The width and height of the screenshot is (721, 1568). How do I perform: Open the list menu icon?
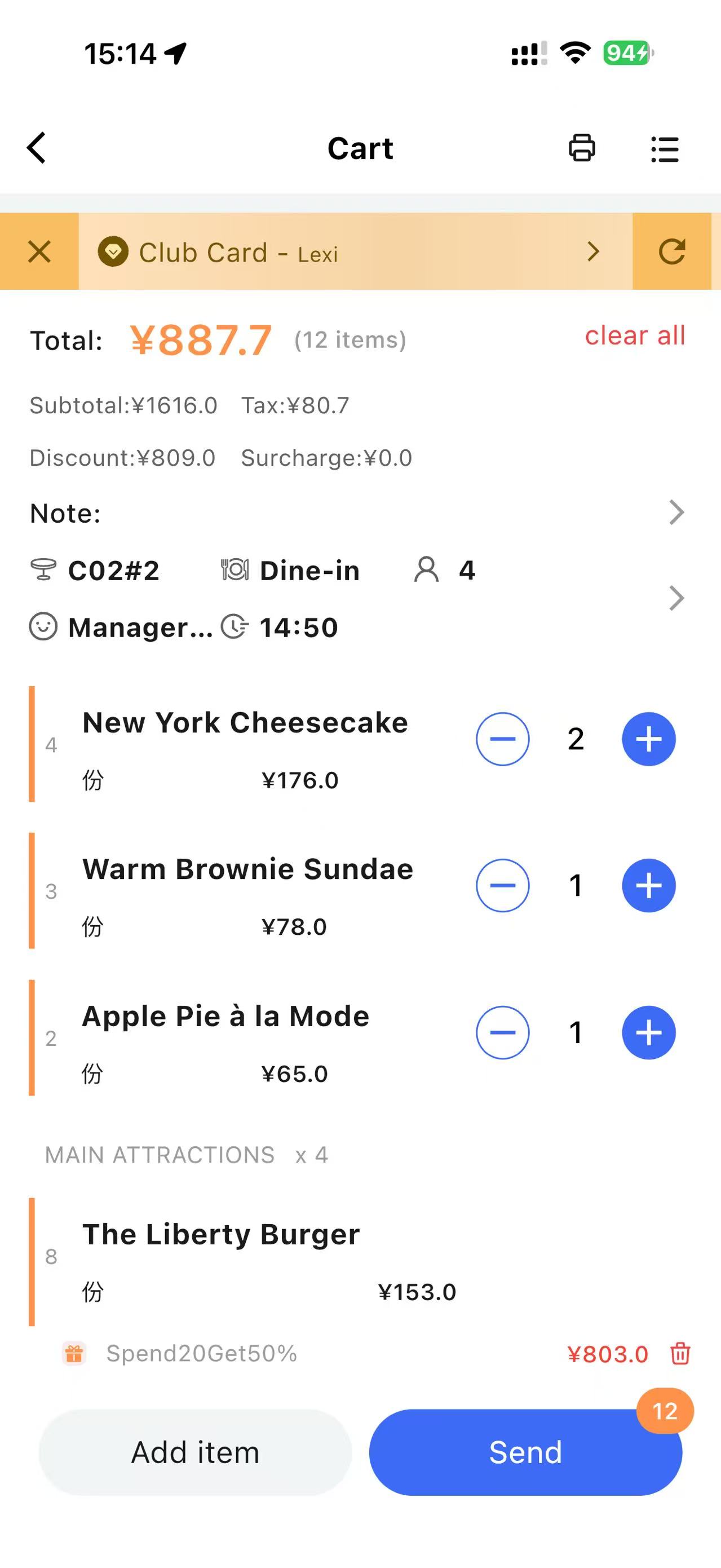pyautogui.click(x=665, y=149)
